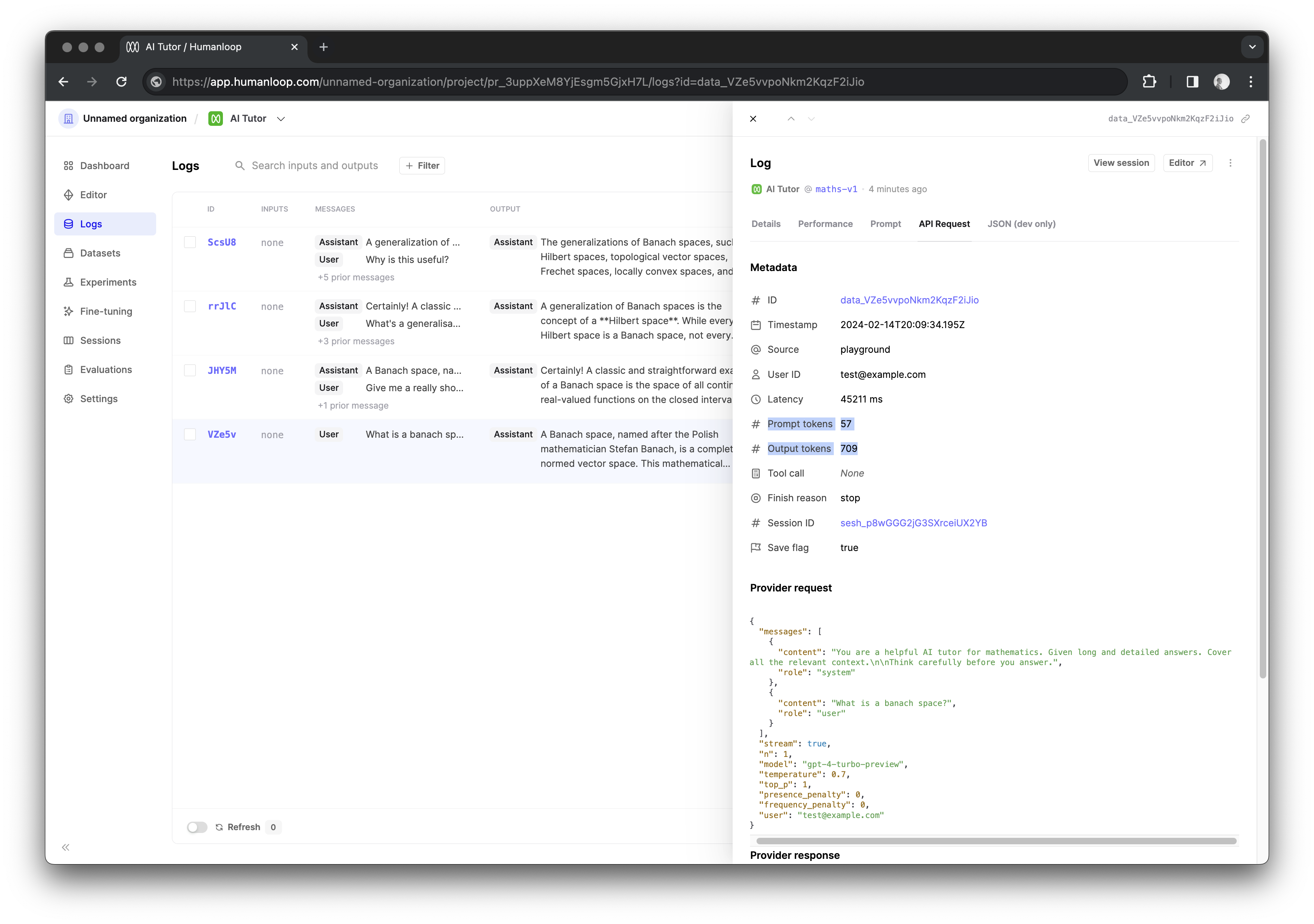Go to next log with down arrow
Screen dimensions: 1314x924
click(x=811, y=119)
